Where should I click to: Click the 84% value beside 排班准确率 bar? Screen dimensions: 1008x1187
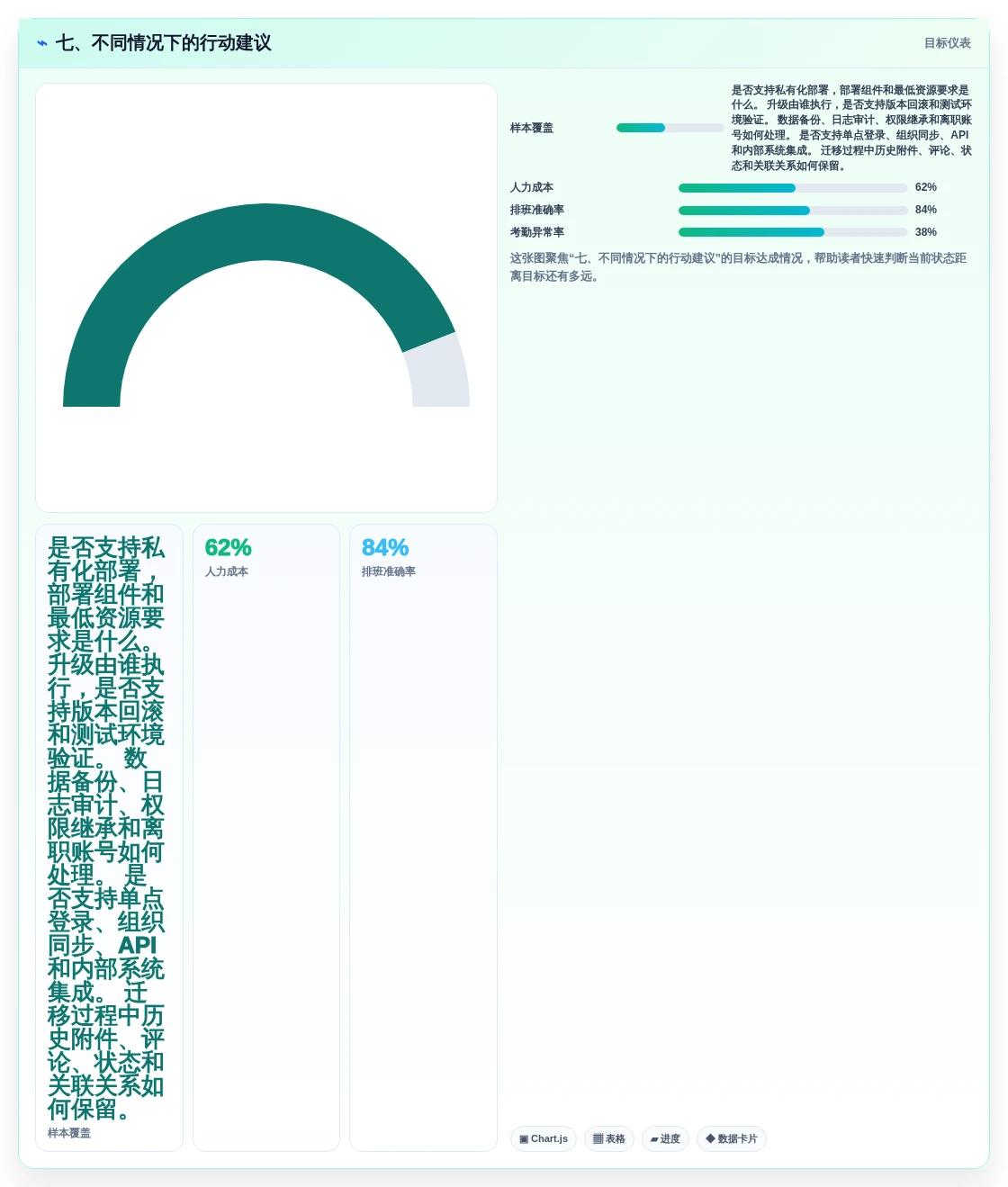[926, 210]
